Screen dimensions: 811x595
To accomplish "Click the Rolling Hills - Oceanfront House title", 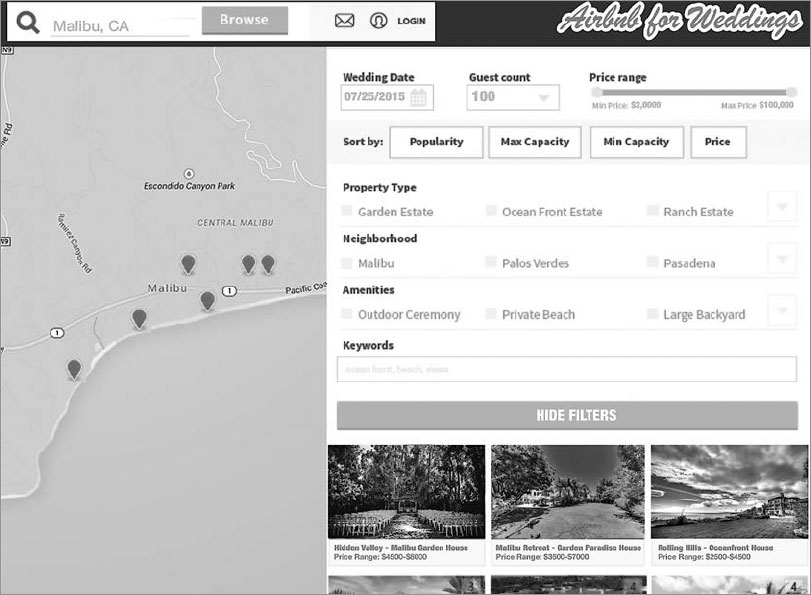I will [x=715, y=547].
